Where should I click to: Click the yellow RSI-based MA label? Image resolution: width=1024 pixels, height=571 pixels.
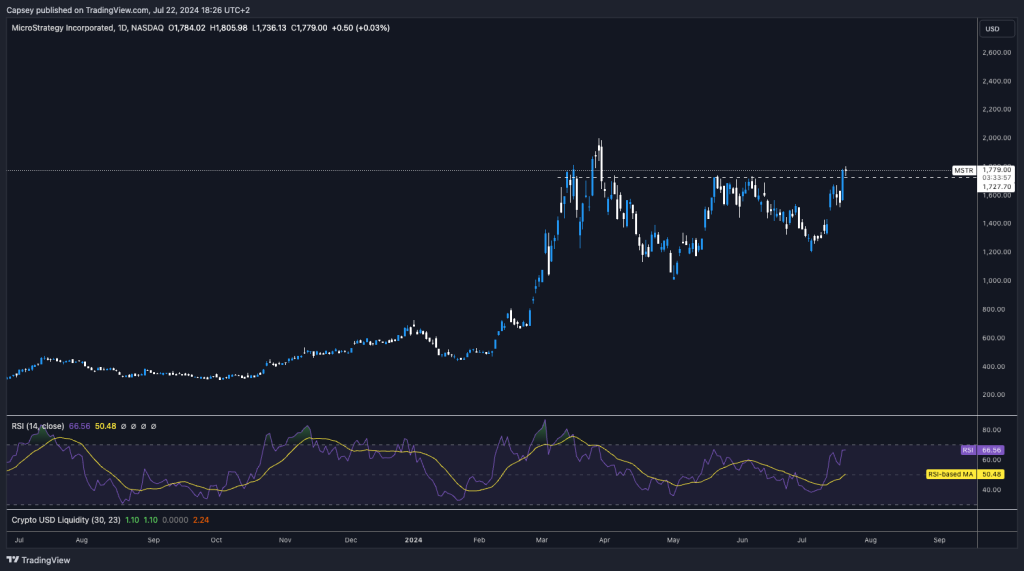(950, 474)
